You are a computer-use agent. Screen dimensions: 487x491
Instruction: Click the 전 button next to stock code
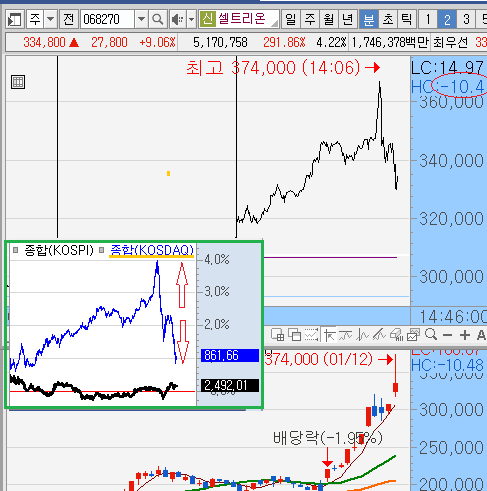point(68,20)
